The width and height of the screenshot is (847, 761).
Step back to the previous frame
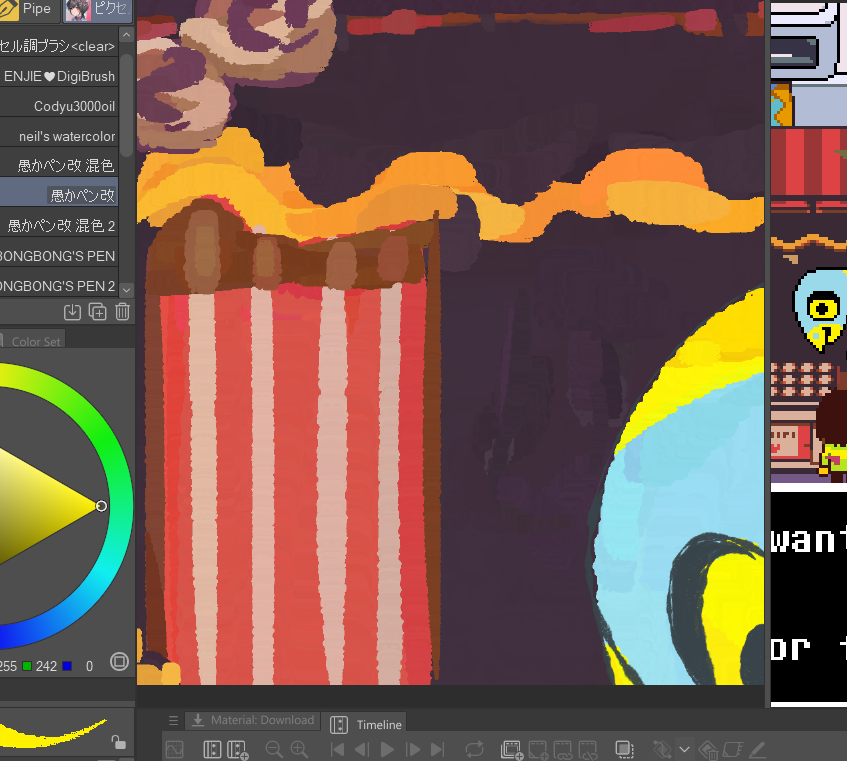click(x=361, y=749)
